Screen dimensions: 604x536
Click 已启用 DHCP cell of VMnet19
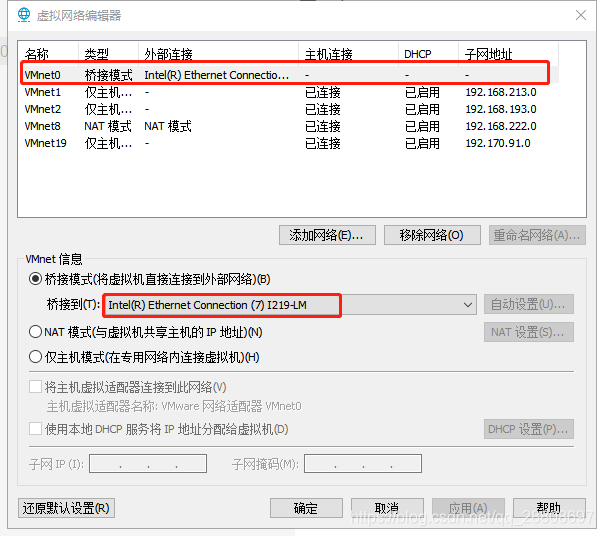(x=422, y=143)
